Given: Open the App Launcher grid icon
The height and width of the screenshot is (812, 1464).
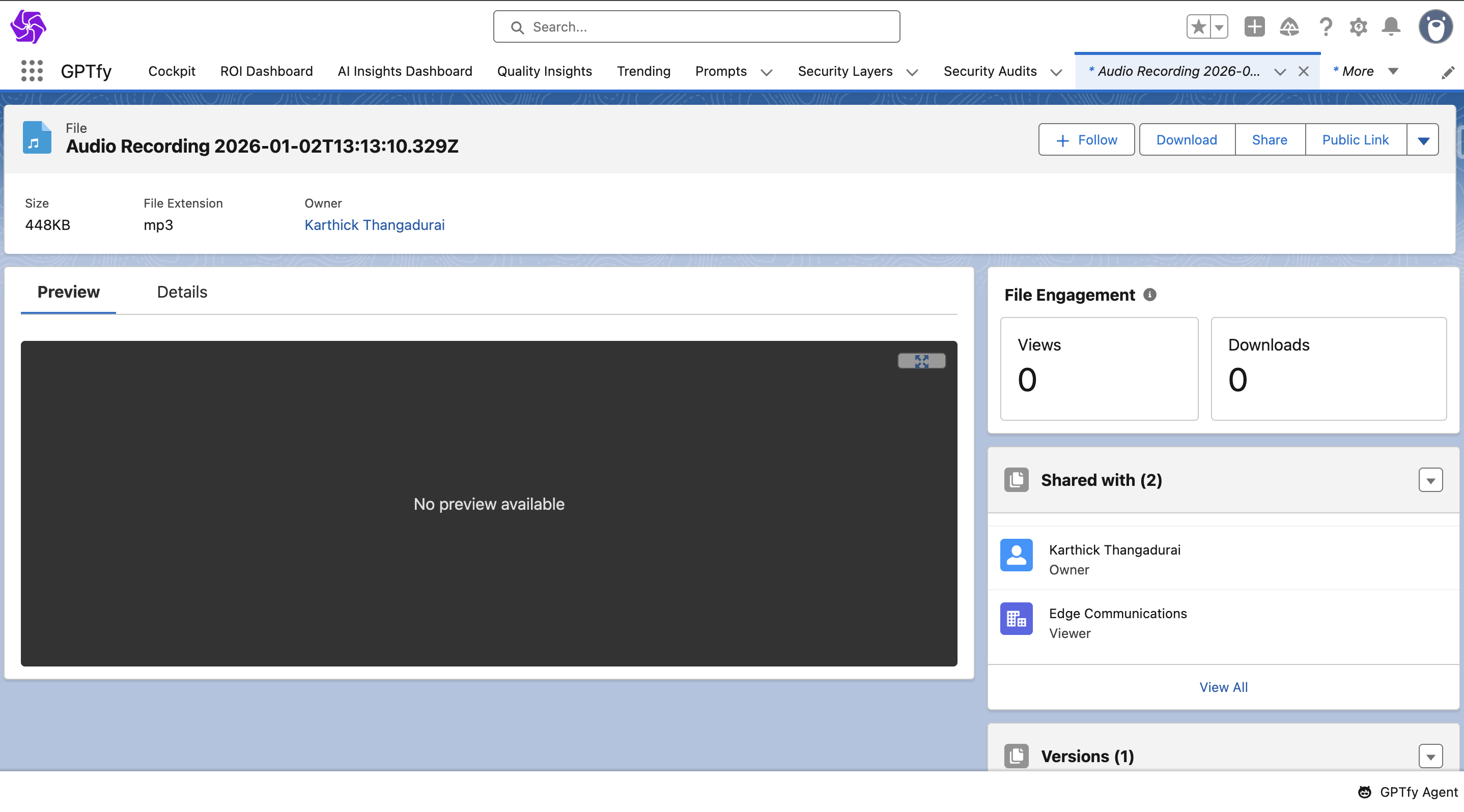Looking at the screenshot, I should [32, 71].
